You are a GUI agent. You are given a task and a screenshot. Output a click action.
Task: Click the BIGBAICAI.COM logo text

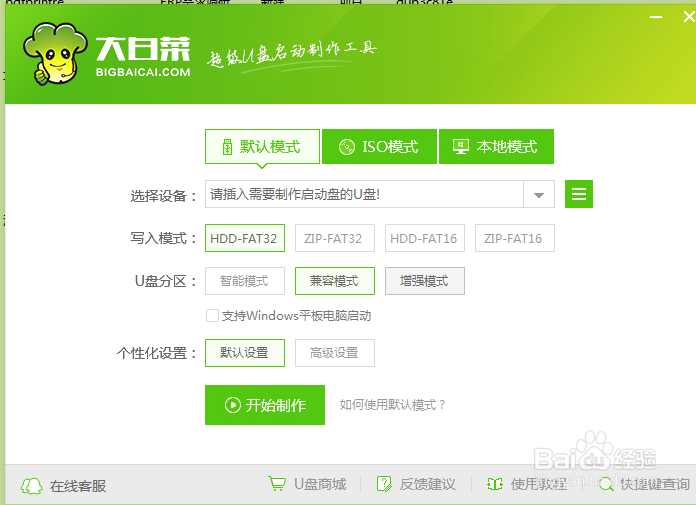coord(143,72)
